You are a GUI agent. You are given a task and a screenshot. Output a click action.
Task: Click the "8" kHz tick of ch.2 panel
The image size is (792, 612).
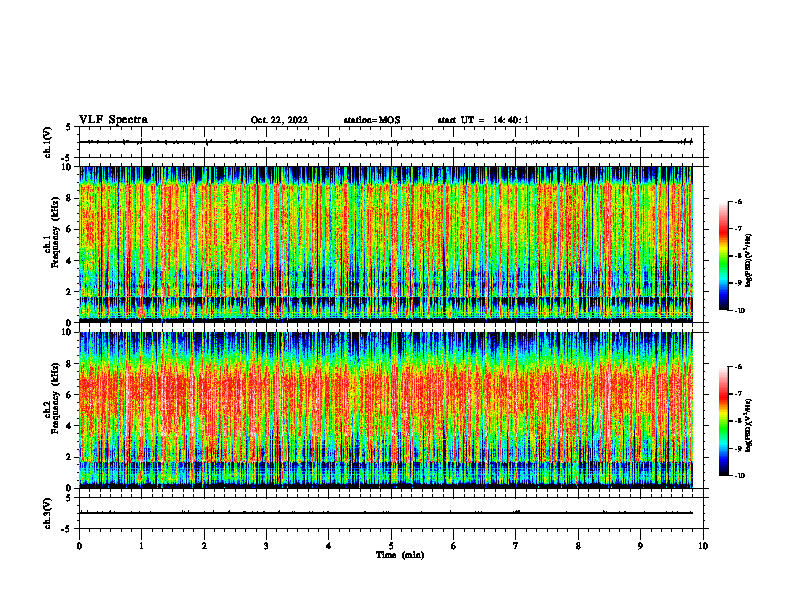point(70,364)
